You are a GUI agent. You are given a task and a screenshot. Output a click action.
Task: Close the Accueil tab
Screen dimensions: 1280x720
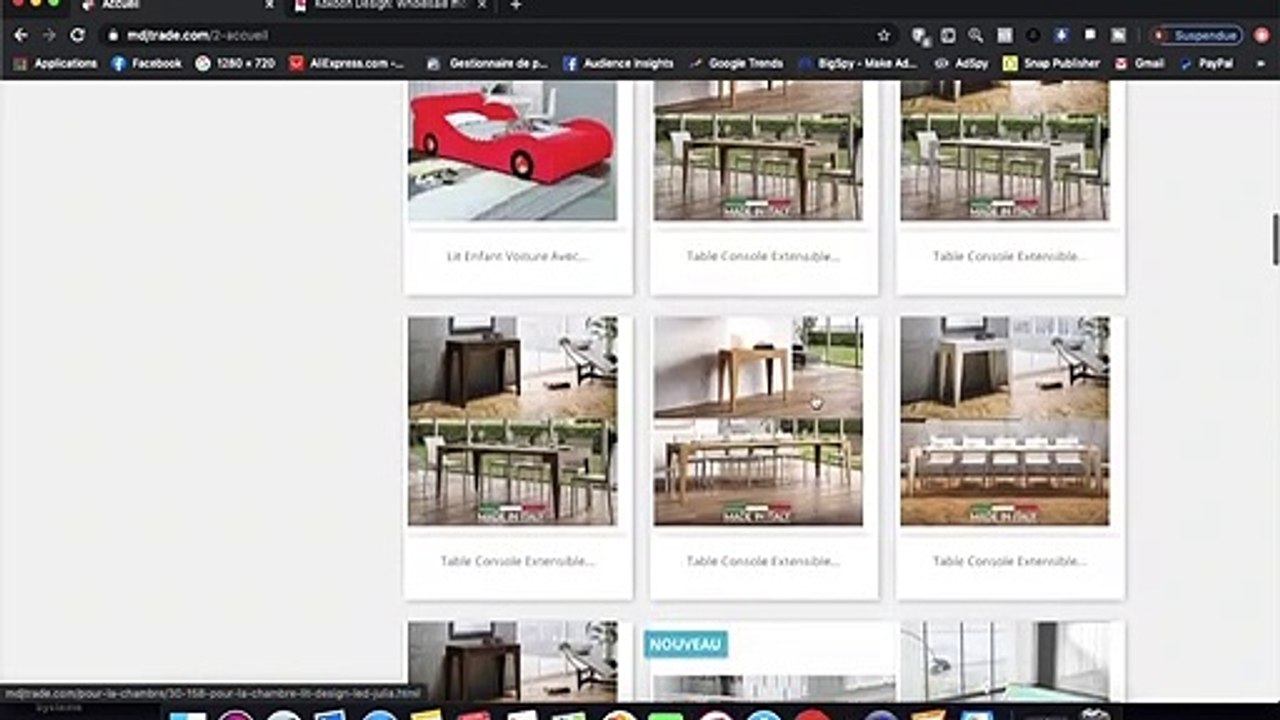269,5
